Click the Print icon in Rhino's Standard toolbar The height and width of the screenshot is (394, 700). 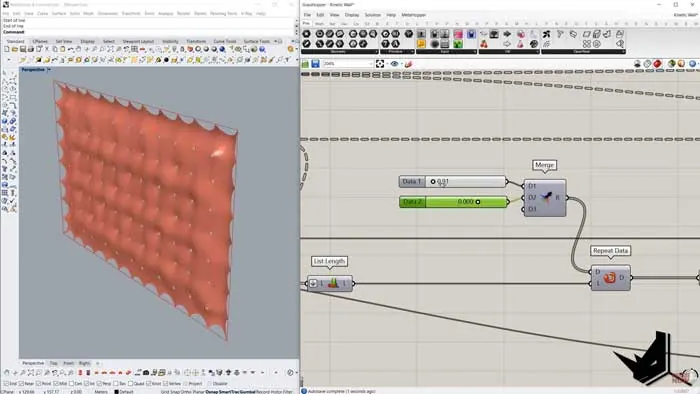30,49
